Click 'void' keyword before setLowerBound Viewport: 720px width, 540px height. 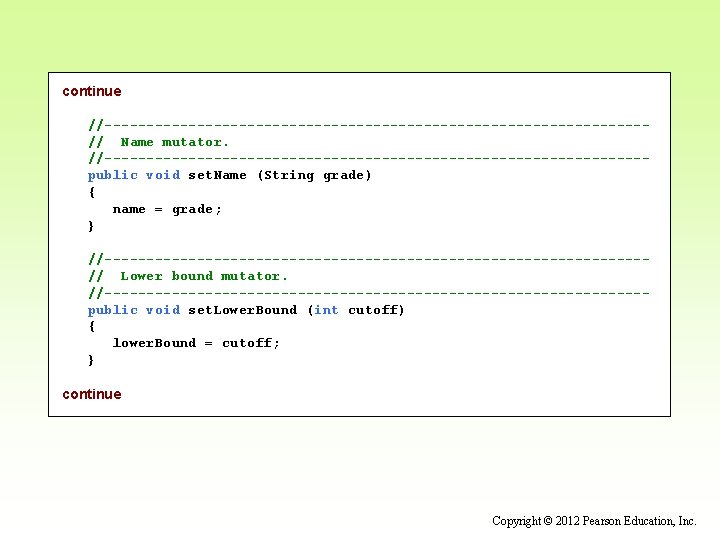[163, 310]
